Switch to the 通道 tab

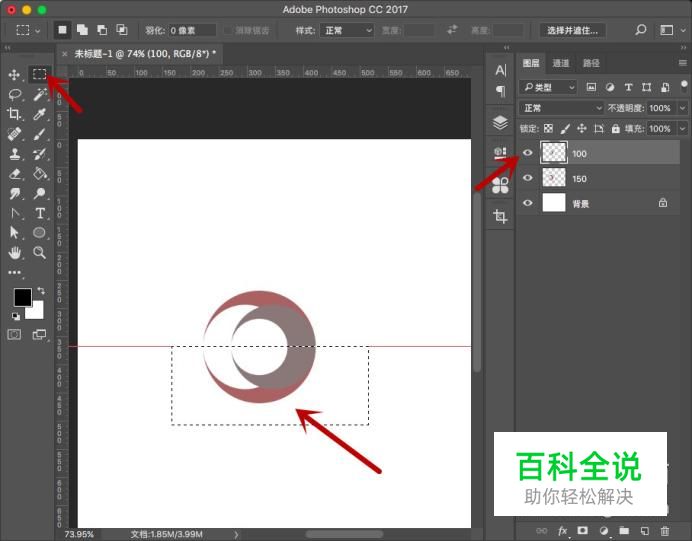(561, 63)
